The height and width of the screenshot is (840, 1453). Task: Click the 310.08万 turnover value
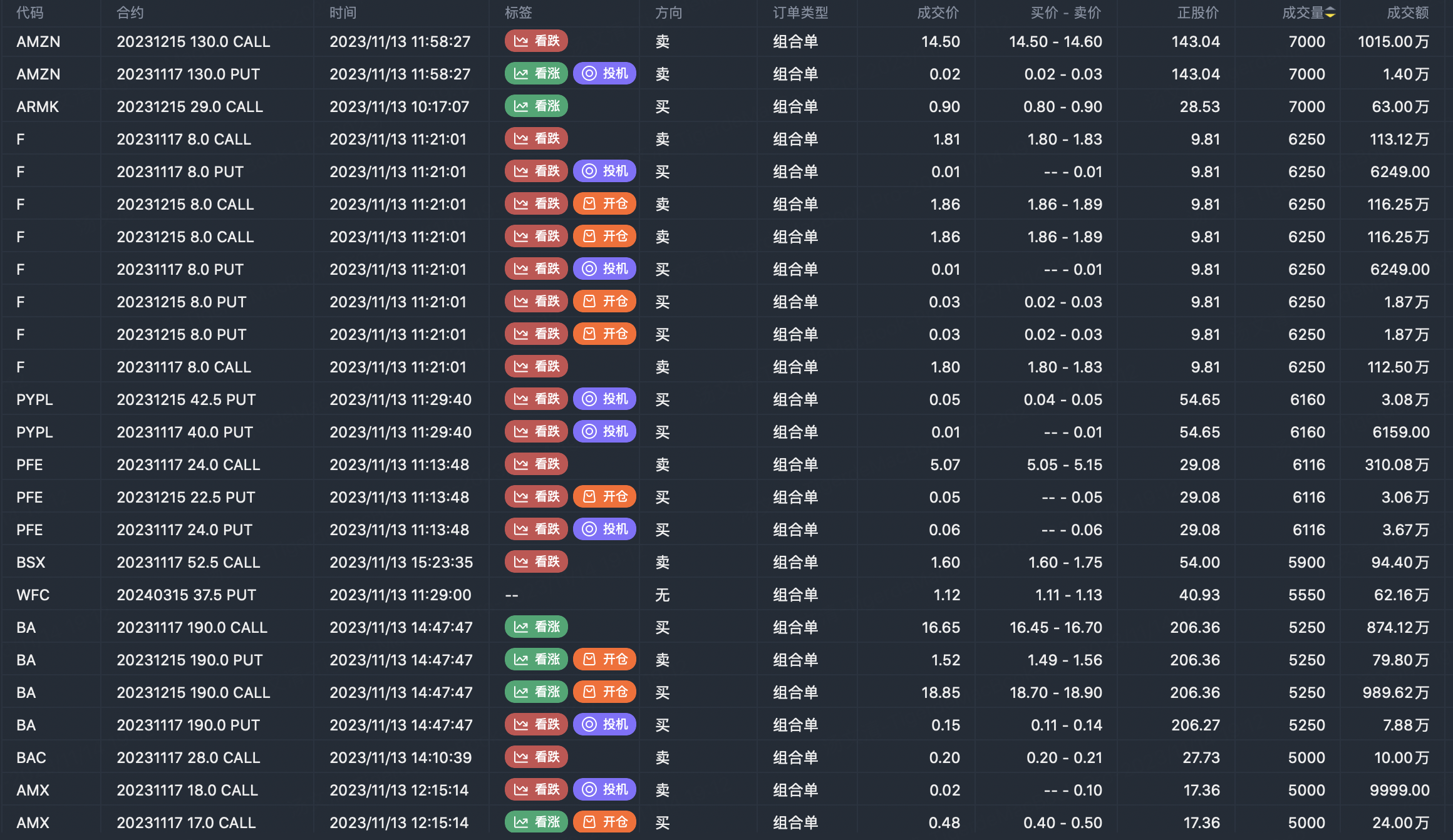[1397, 464]
